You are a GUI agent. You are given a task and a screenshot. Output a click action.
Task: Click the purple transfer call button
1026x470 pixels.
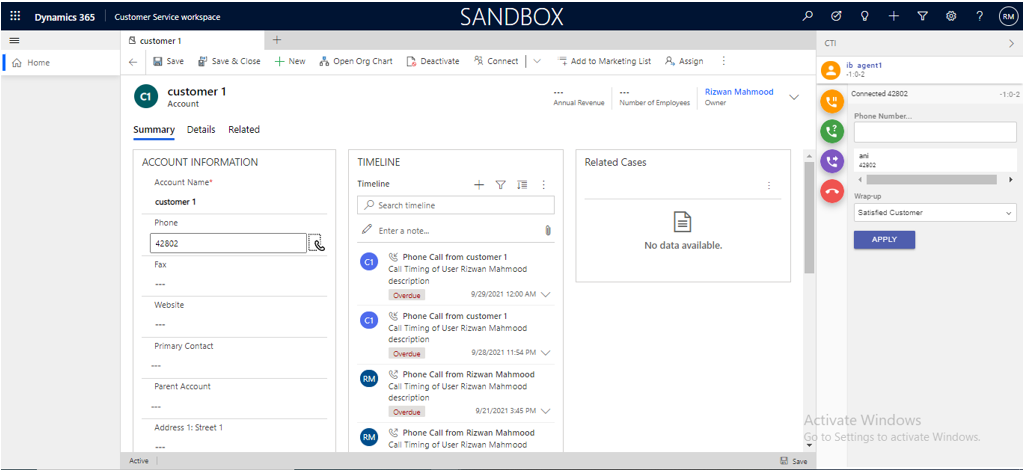(x=832, y=161)
